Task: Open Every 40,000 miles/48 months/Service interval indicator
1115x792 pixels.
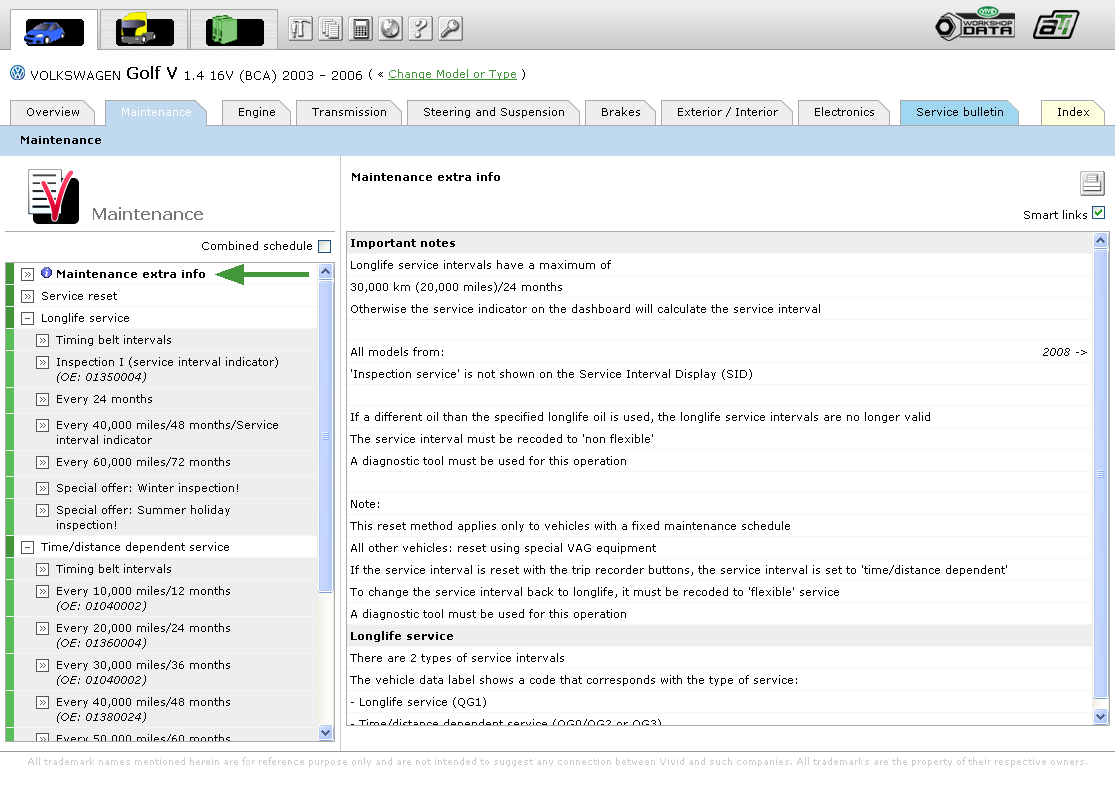Action: pyautogui.click(x=167, y=432)
